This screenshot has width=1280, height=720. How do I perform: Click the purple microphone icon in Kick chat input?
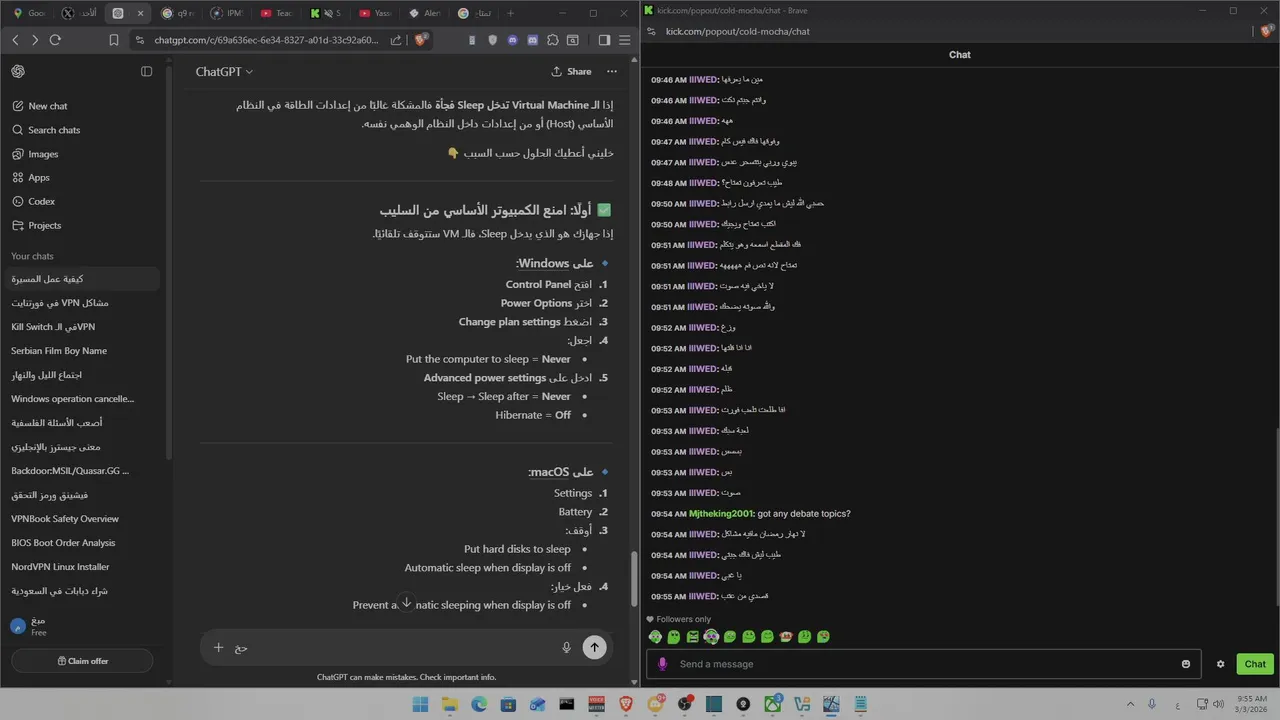click(662, 664)
